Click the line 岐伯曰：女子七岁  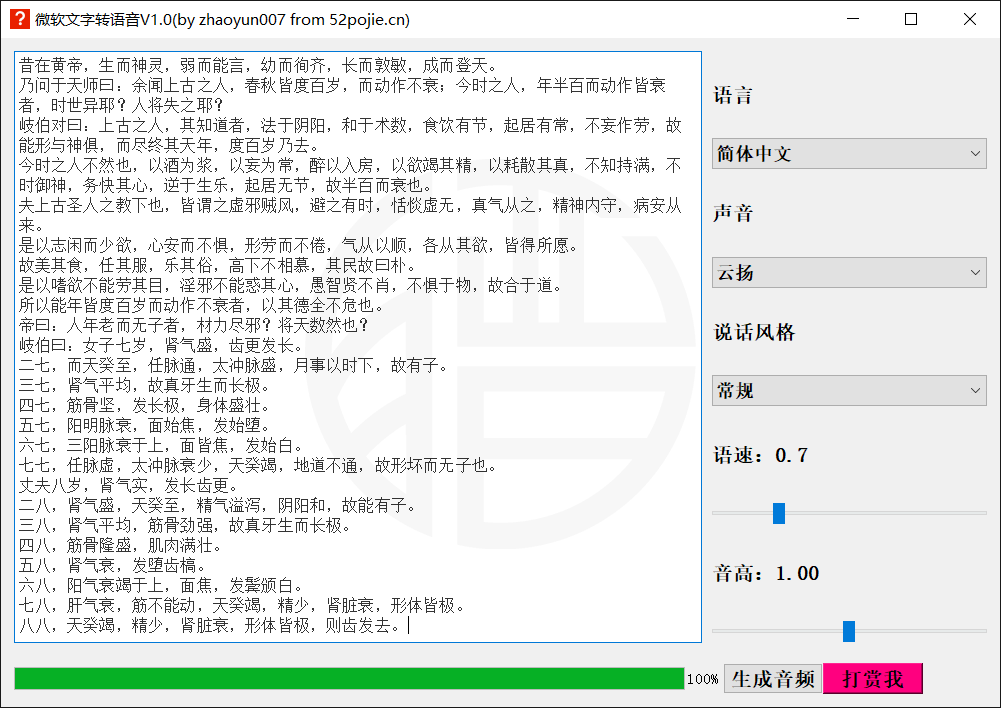161,345
